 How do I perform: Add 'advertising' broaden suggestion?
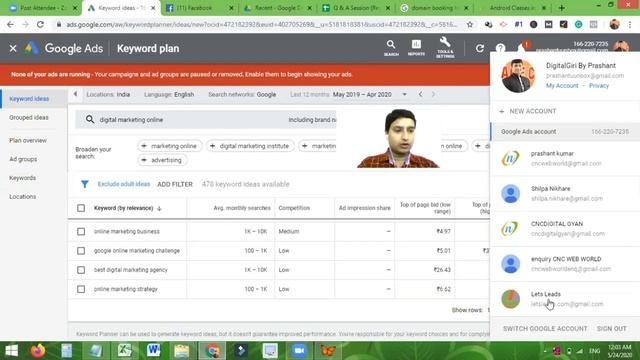click(x=162, y=160)
